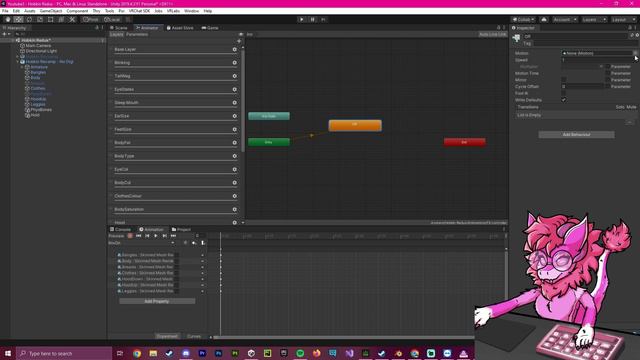Image resolution: width=640 pixels, height=360 pixels.
Task: Open the Multiplier parameter dropdown
Action: tap(582, 67)
